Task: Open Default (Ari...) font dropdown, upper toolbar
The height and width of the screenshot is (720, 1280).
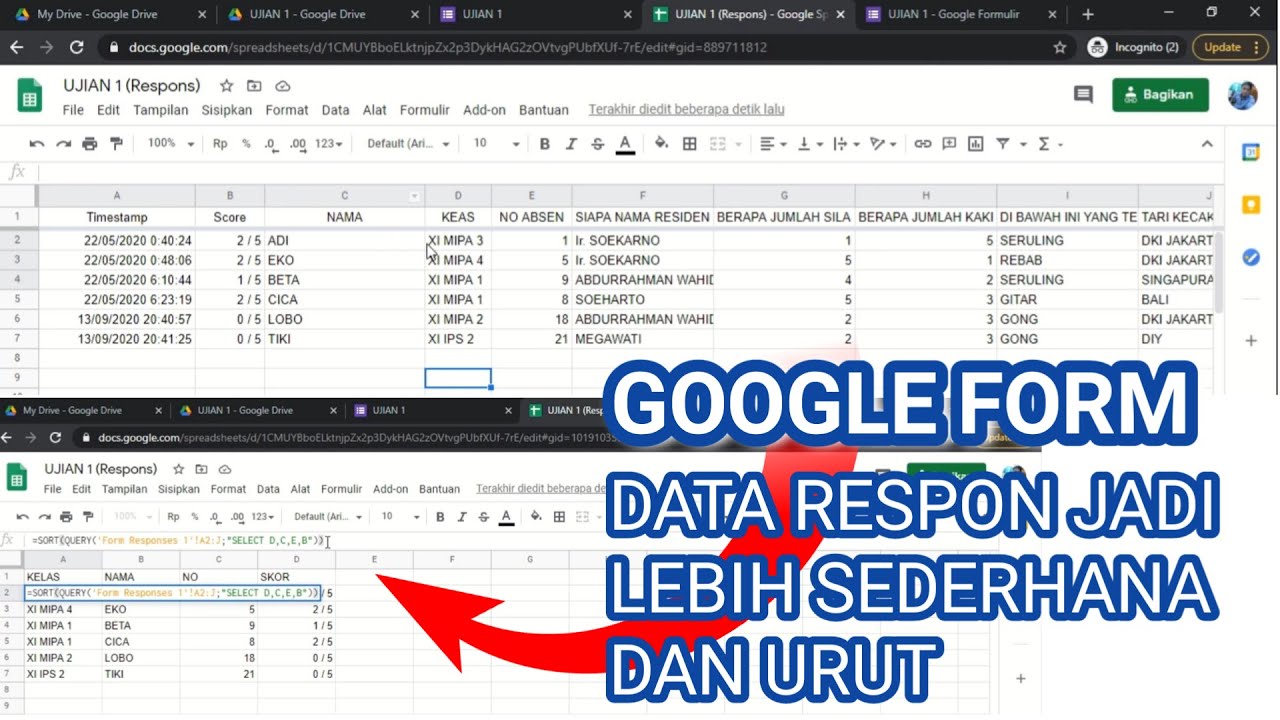Action: 408,144
